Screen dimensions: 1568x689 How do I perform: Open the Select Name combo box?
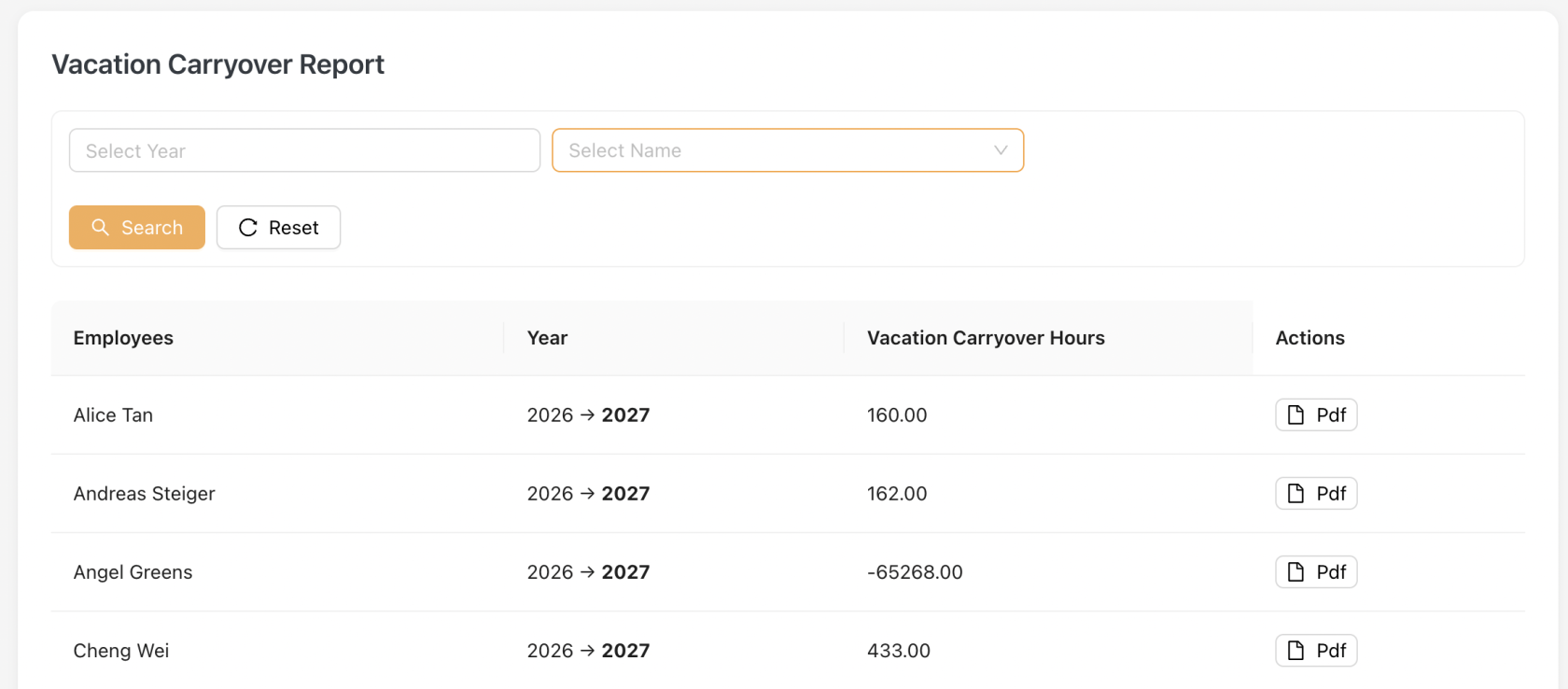tap(775, 150)
